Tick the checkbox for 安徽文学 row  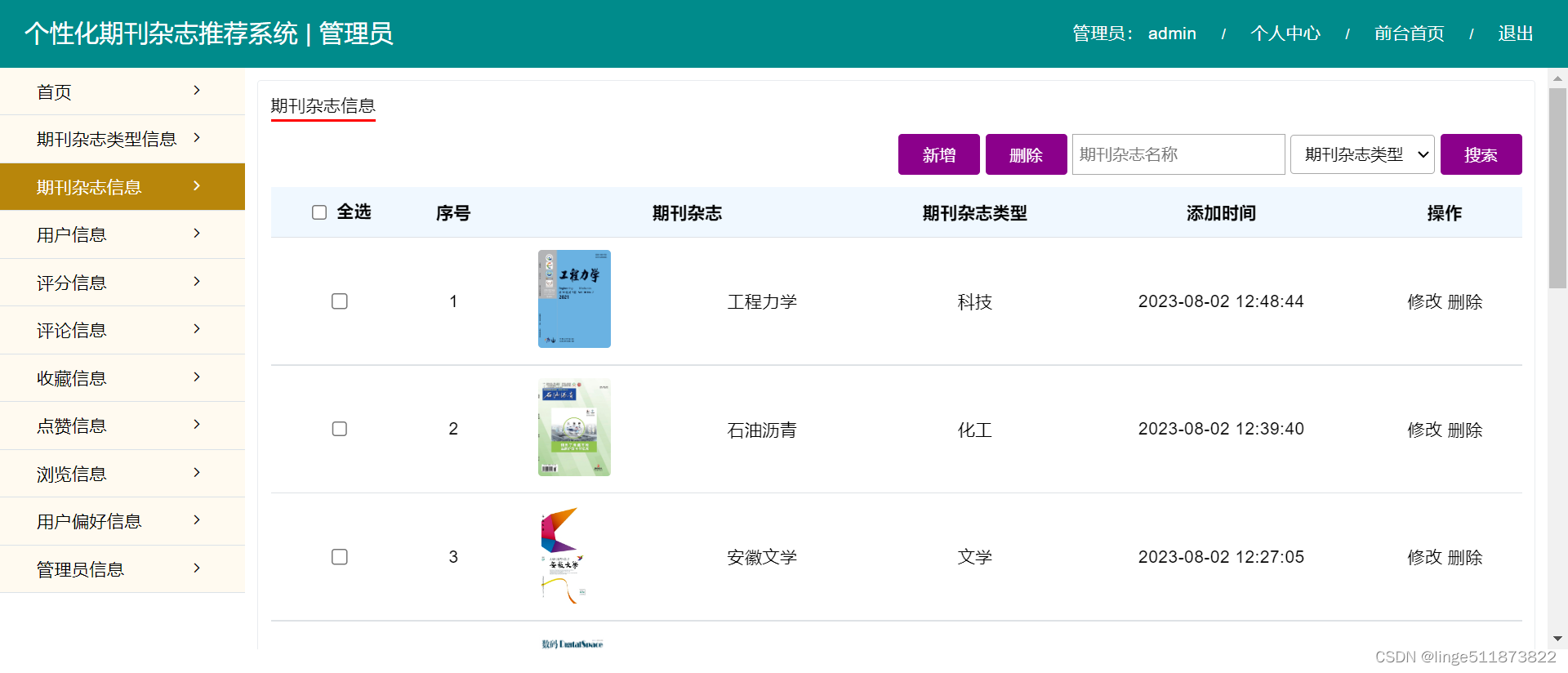[340, 557]
